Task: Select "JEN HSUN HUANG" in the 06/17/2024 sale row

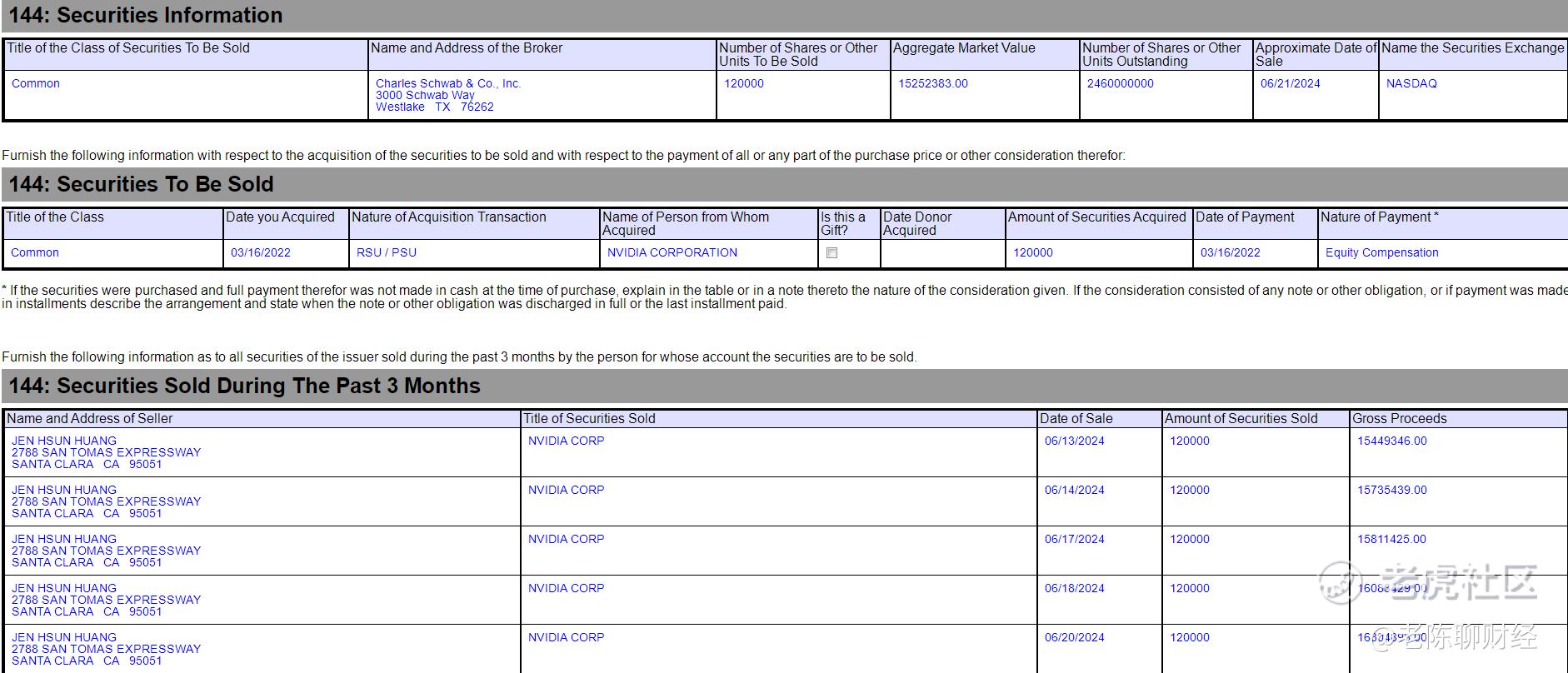Action: 64,539
